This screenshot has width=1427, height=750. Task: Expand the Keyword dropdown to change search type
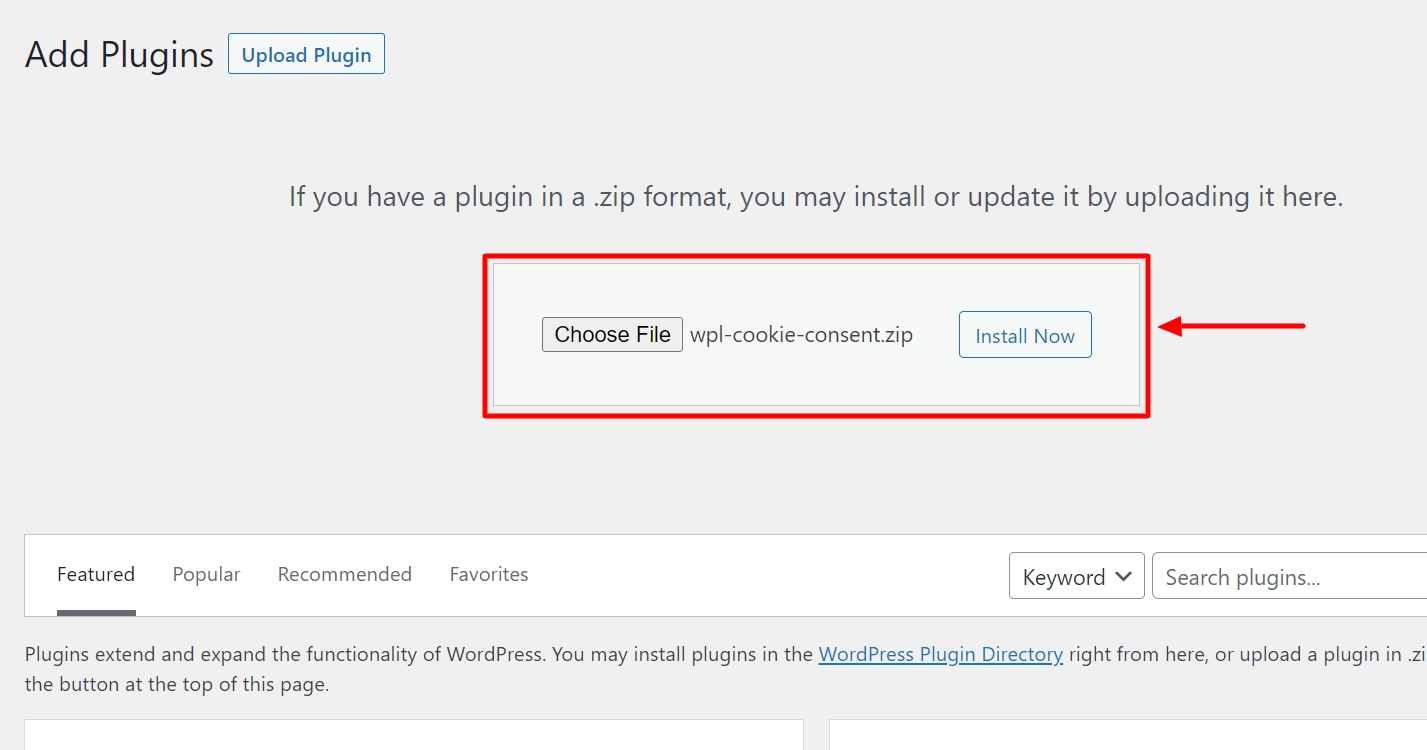[1076, 576]
